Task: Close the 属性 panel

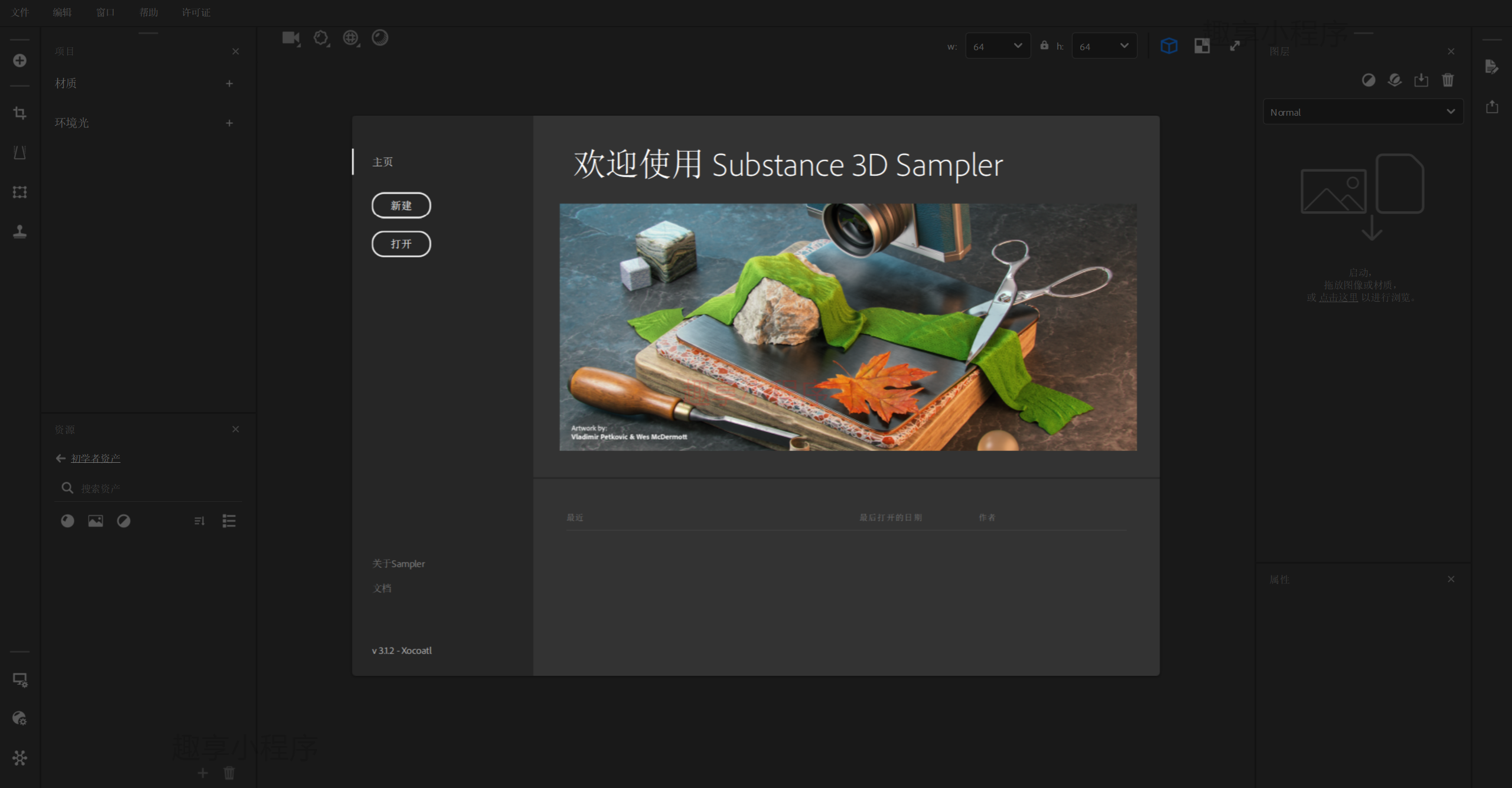Action: pyautogui.click(x=1451, y=579)
